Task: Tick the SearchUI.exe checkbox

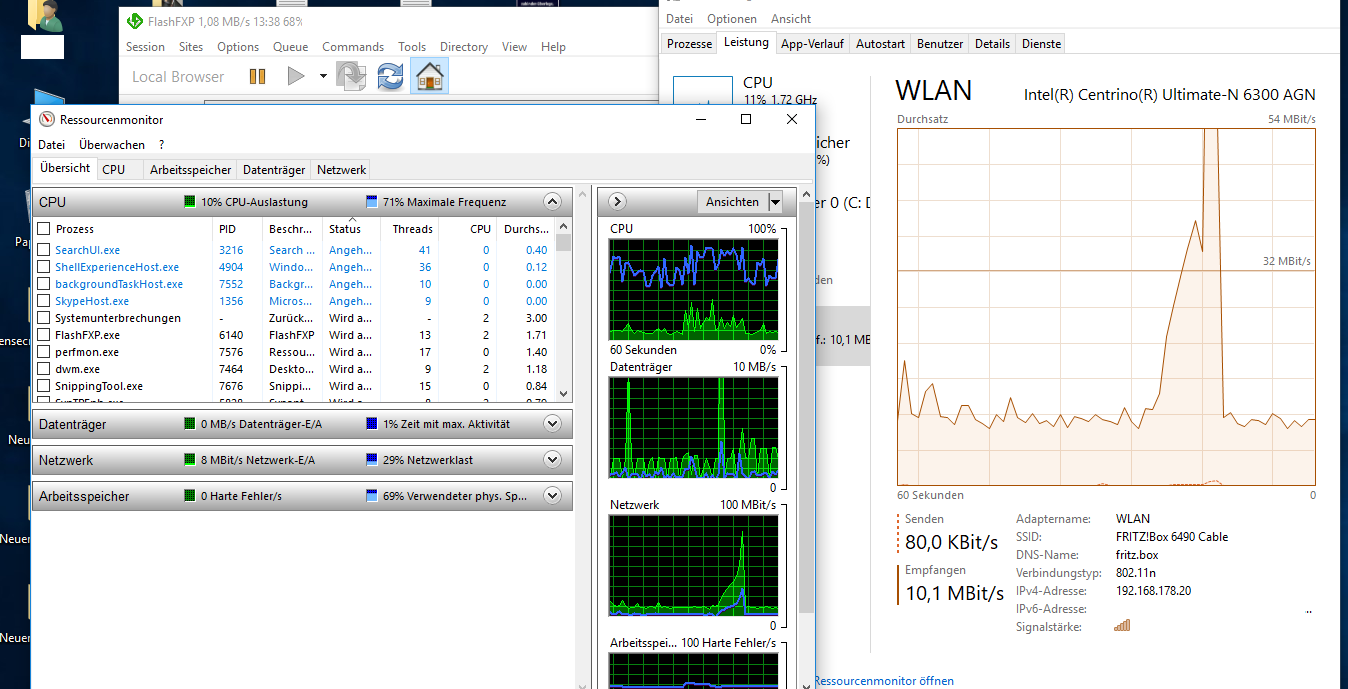Action: pyautogui.click(x=43, y=250)
